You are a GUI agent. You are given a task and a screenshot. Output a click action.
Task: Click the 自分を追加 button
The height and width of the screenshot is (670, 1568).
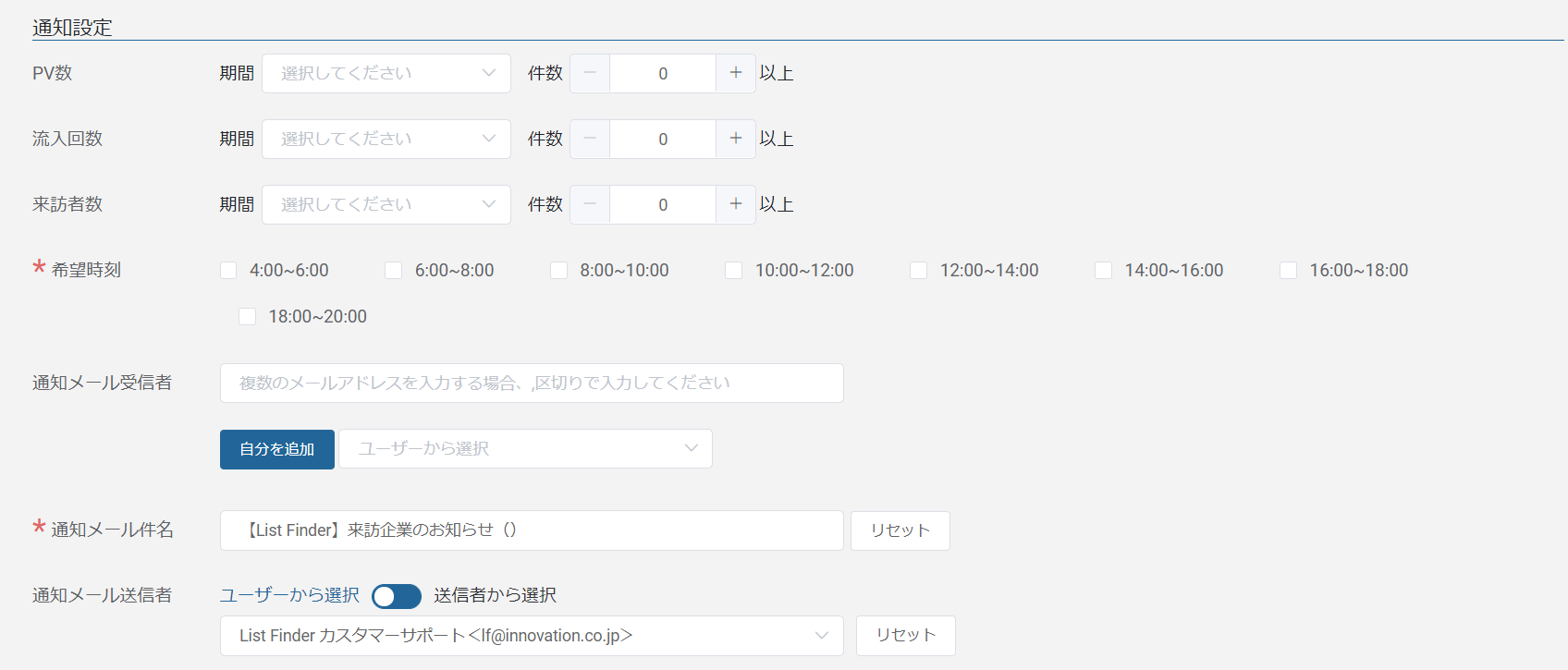[x=277, y=449]
